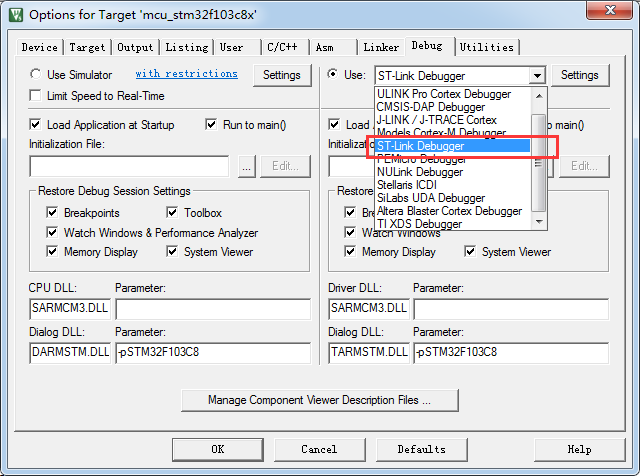Open right-side debugger Settings button
The width and height of the screenshot is (640, 476).
(x=579, y=75)
